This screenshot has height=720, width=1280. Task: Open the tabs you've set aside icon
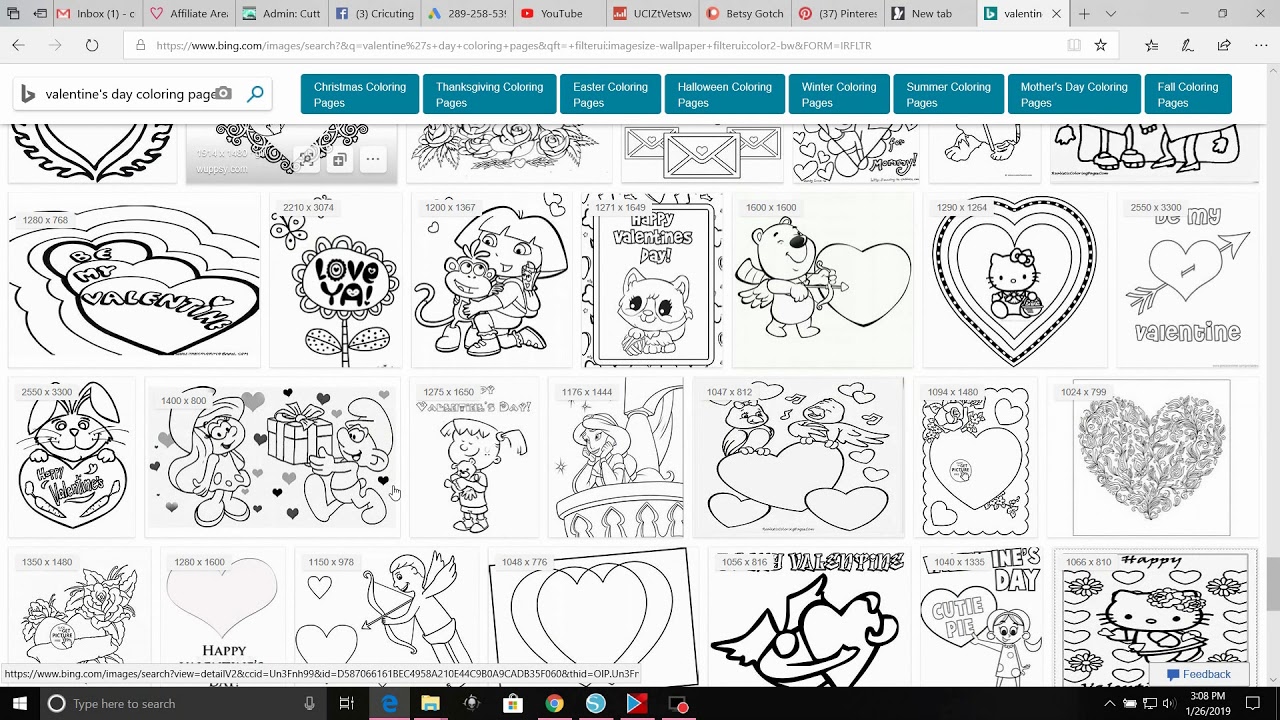tap(13, 14)
